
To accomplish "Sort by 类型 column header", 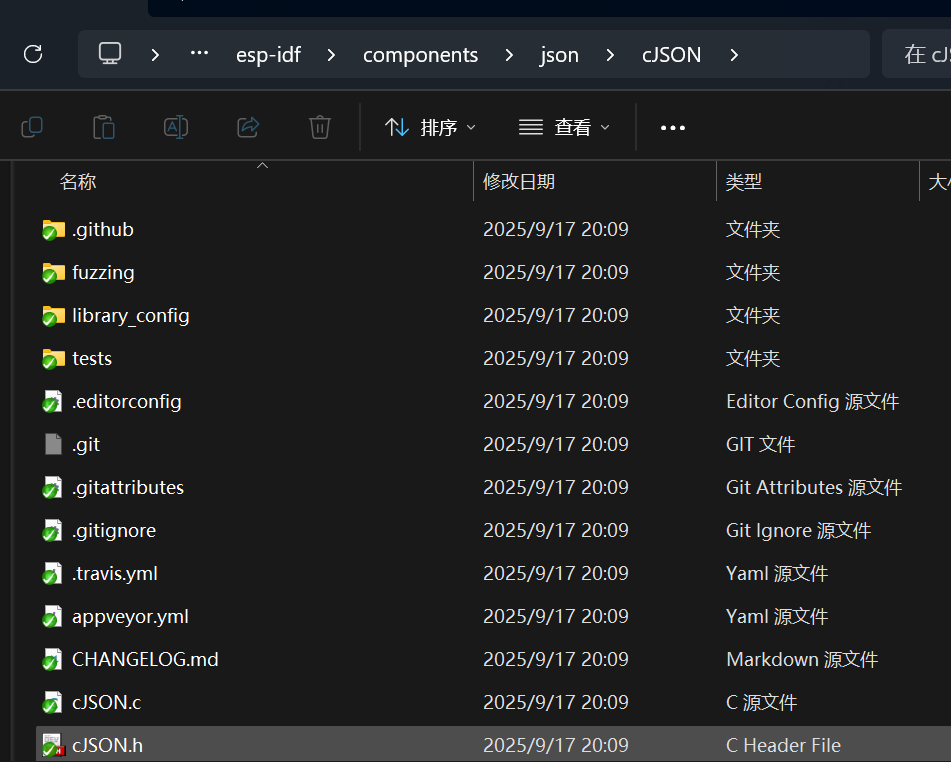I will 744,181.
